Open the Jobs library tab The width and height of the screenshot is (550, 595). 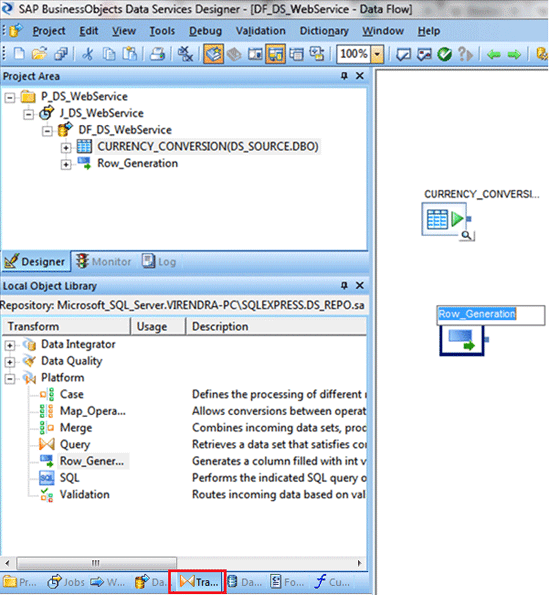[x=66, y=582]
